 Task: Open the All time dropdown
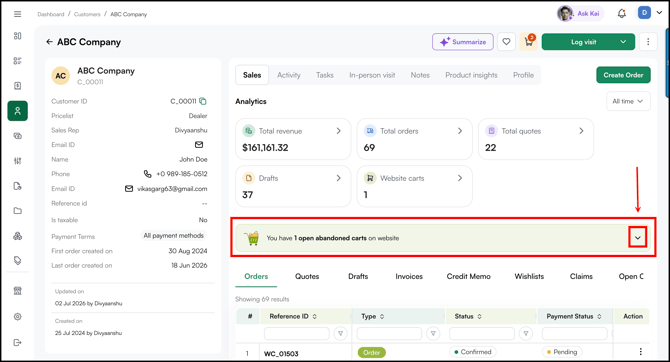pyautogui.click(x=628, y=101)
